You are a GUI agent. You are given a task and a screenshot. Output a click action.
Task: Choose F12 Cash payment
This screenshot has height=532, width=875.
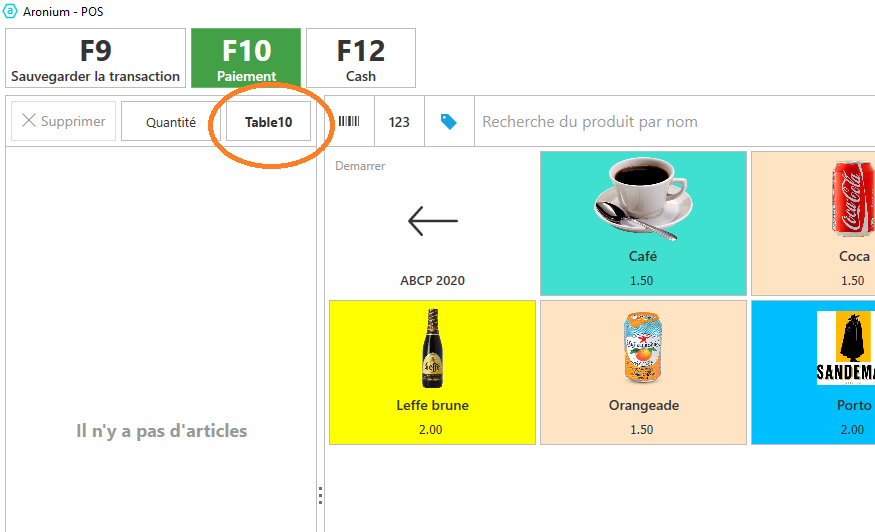(x=360, y=58)
